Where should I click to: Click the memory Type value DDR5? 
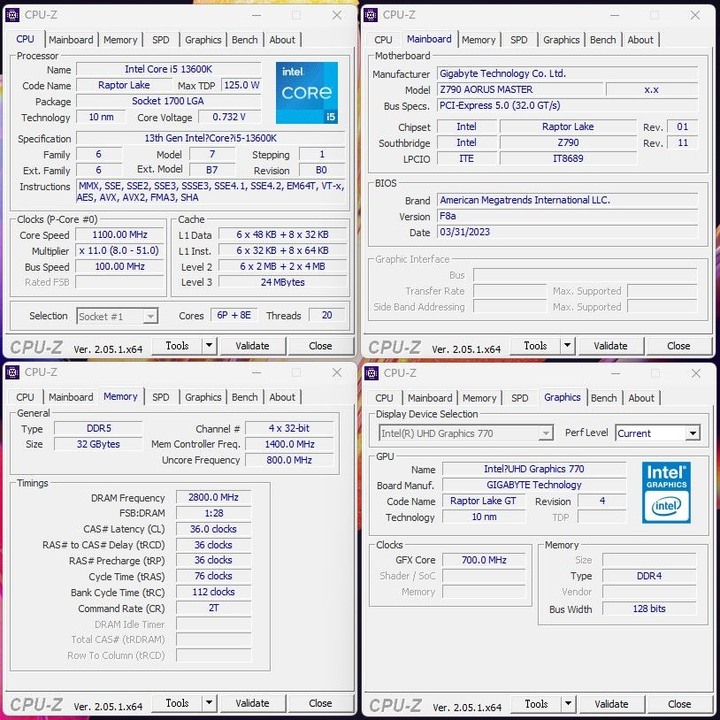pos(98,428)
